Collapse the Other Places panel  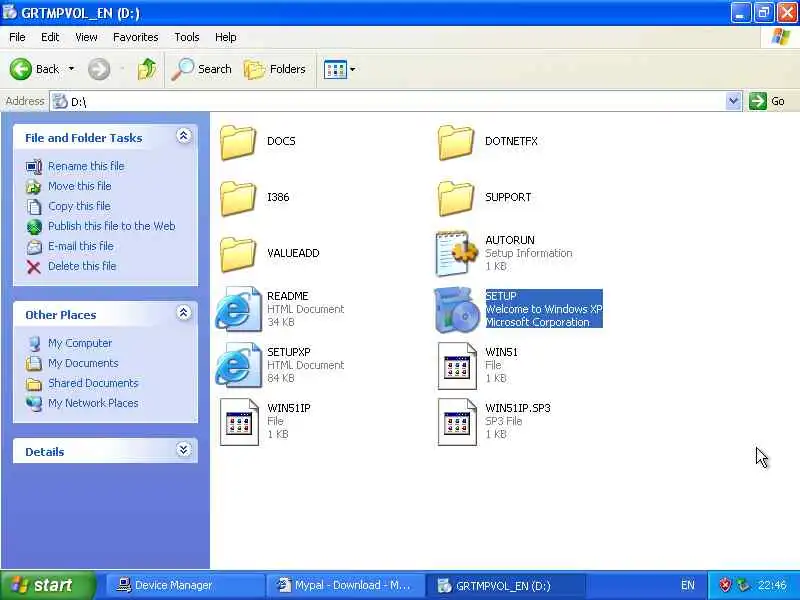point(184,313)
